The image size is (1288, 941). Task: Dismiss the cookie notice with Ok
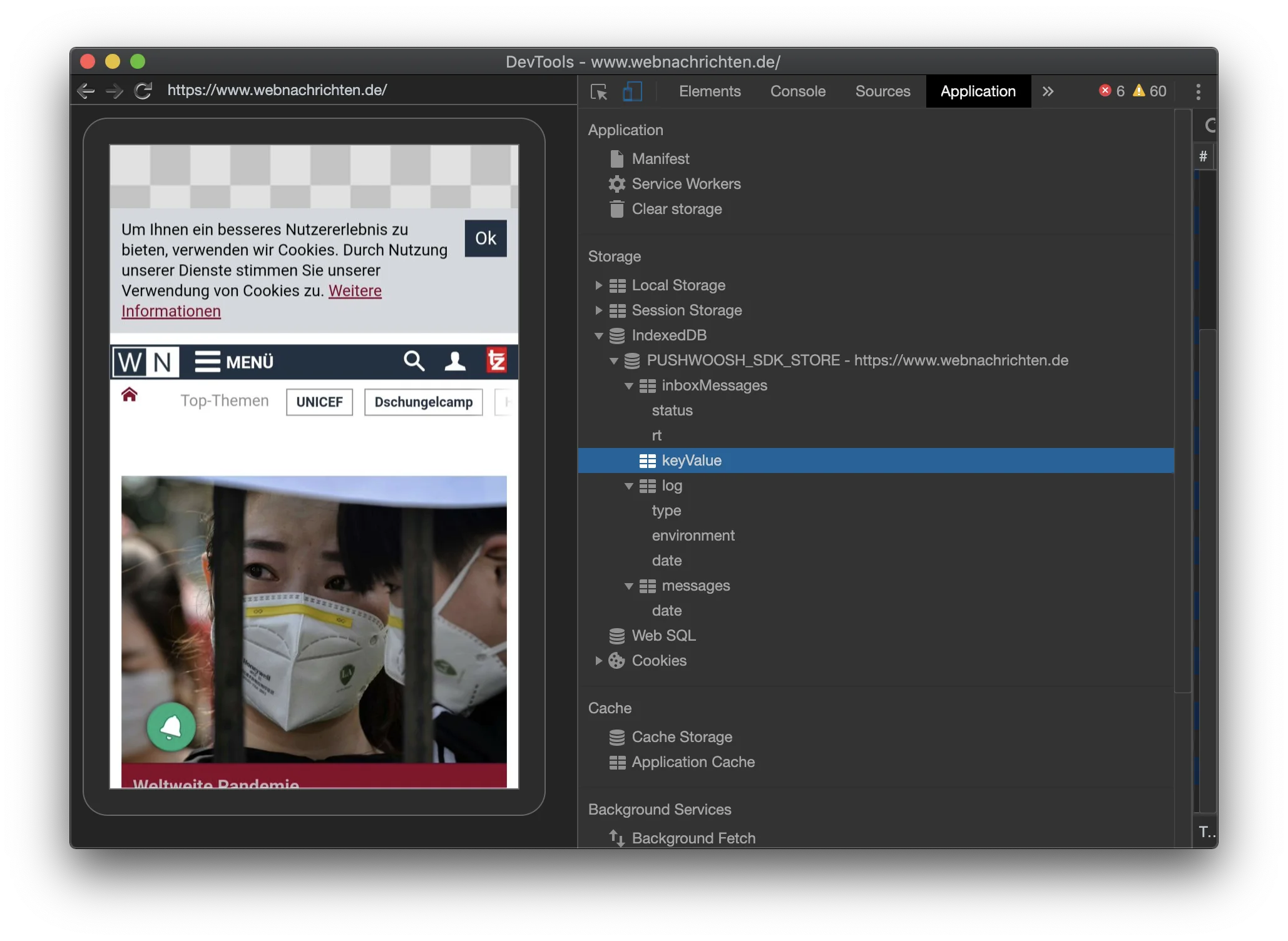coord(485,238)
